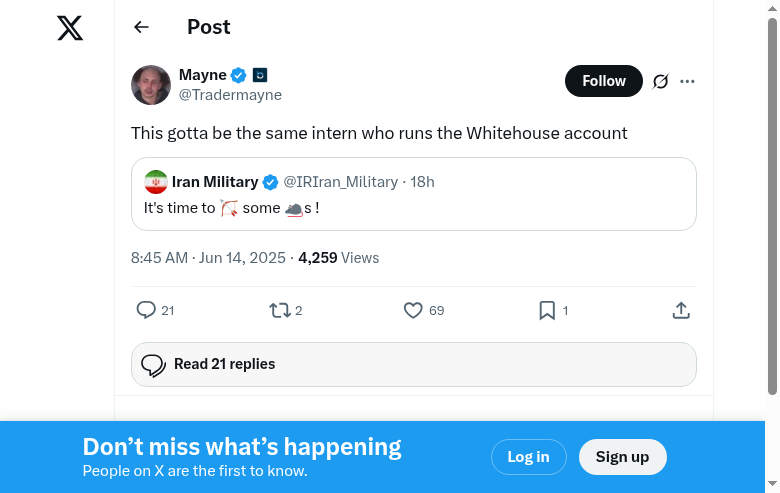
Task: Click the affiliate badge next to Mayne
Action: (260, 75)
